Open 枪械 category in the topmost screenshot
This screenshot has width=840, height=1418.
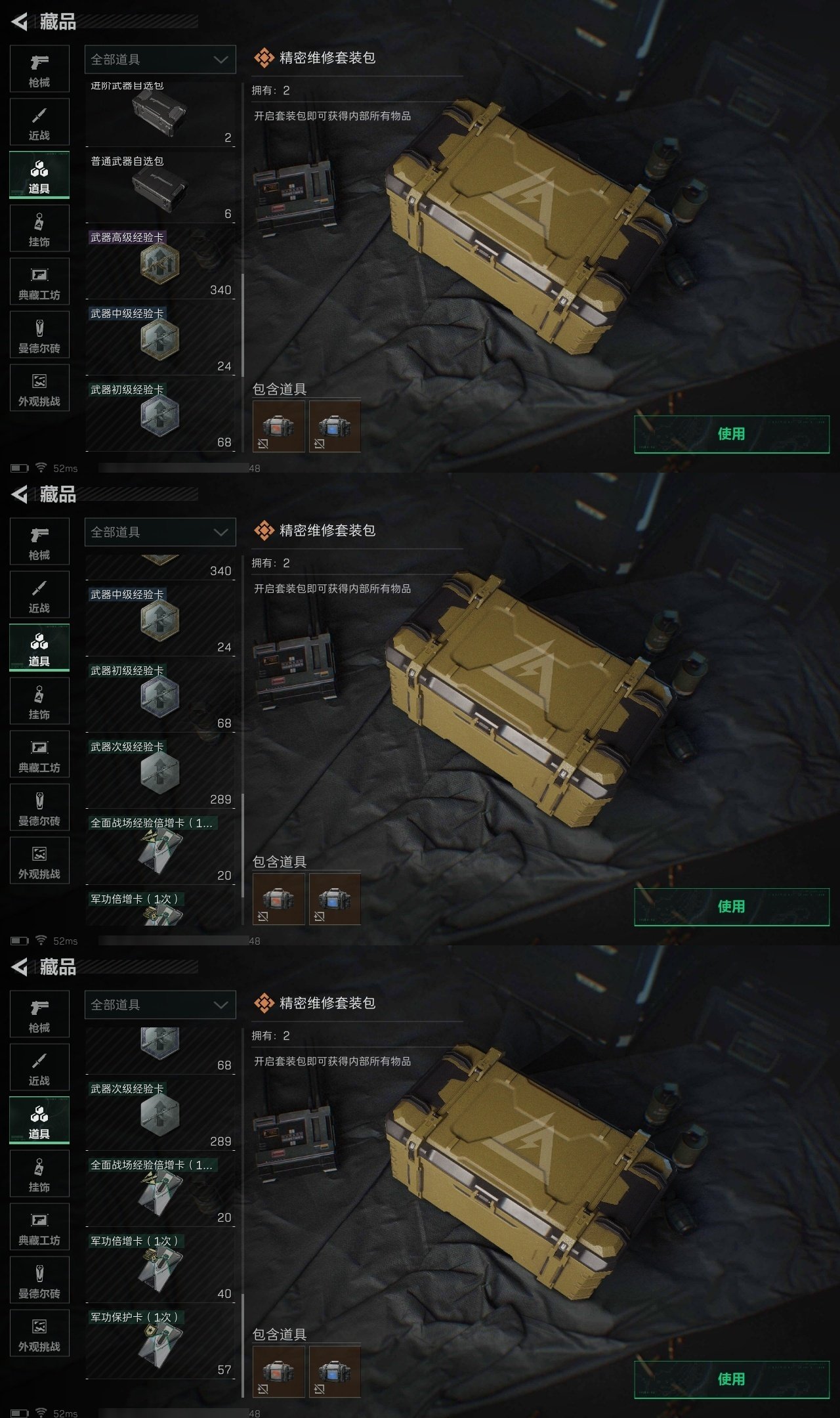coord(39,68)
